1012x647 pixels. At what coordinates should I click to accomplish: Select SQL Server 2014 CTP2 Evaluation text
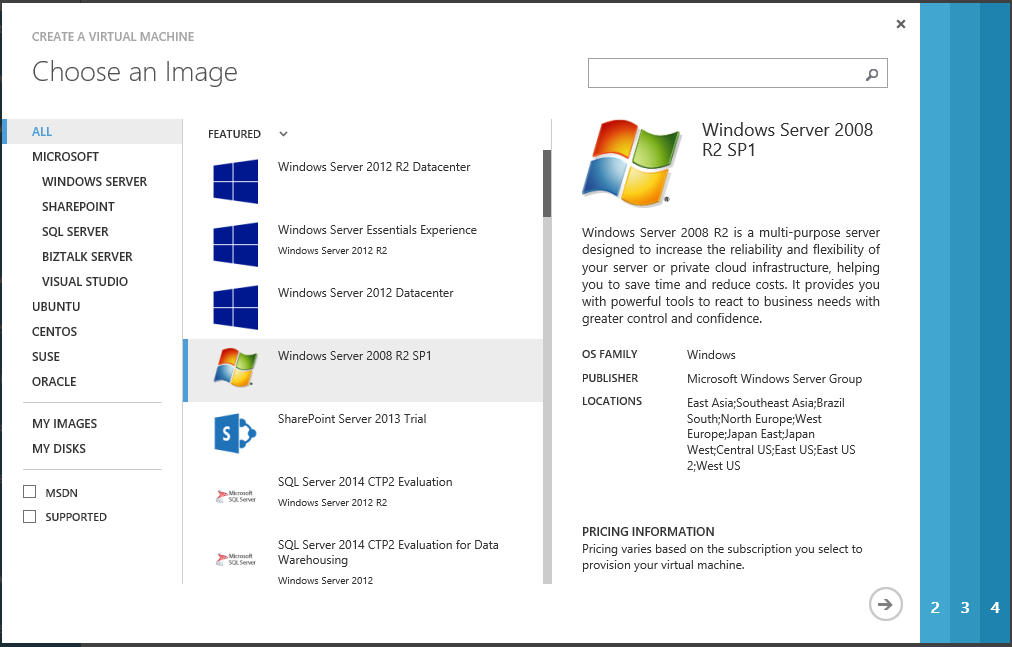click(x=365, y=482)
